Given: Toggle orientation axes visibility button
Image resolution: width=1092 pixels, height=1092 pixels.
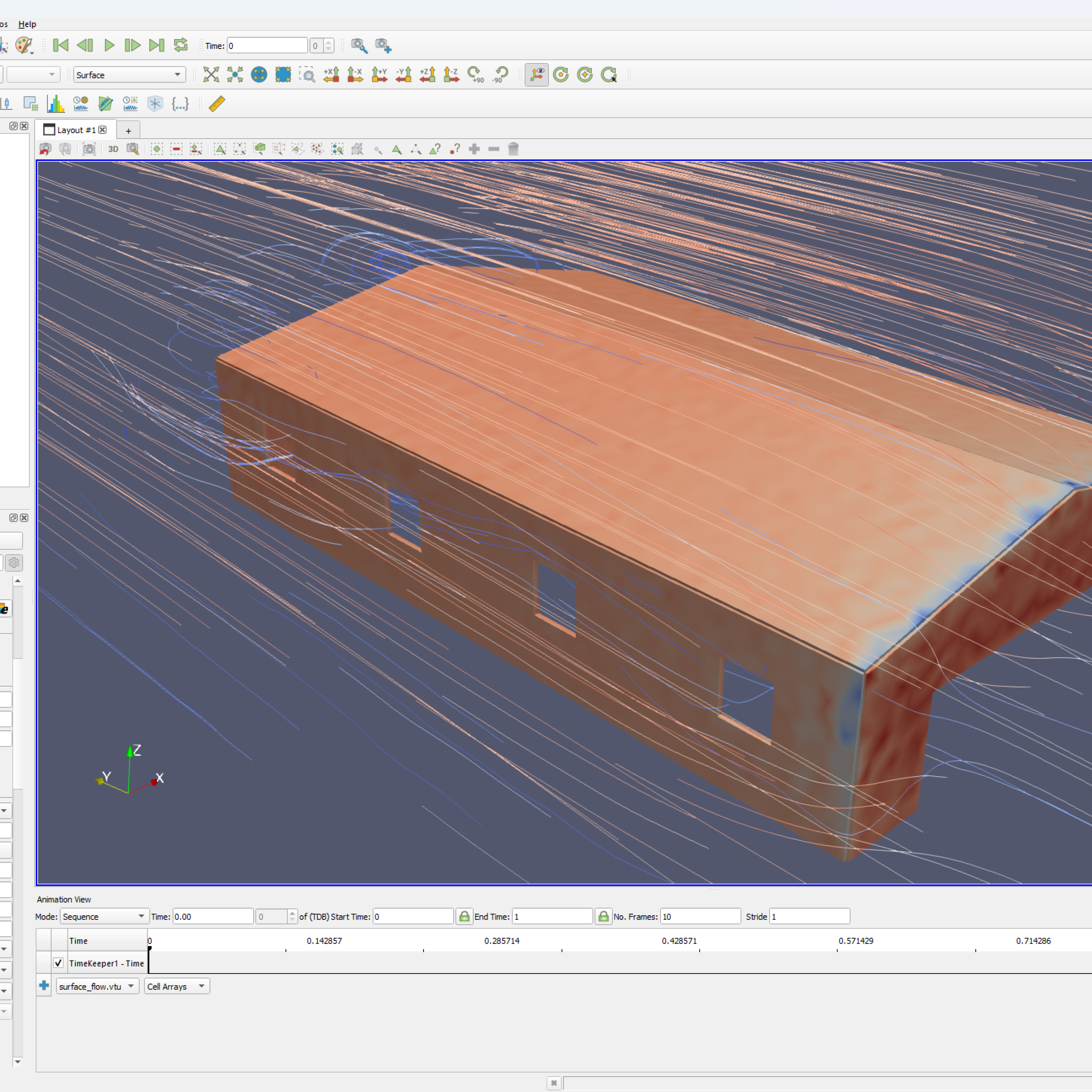Looking at the screenshot, I should pyautogui.click(x=536, y=74).
